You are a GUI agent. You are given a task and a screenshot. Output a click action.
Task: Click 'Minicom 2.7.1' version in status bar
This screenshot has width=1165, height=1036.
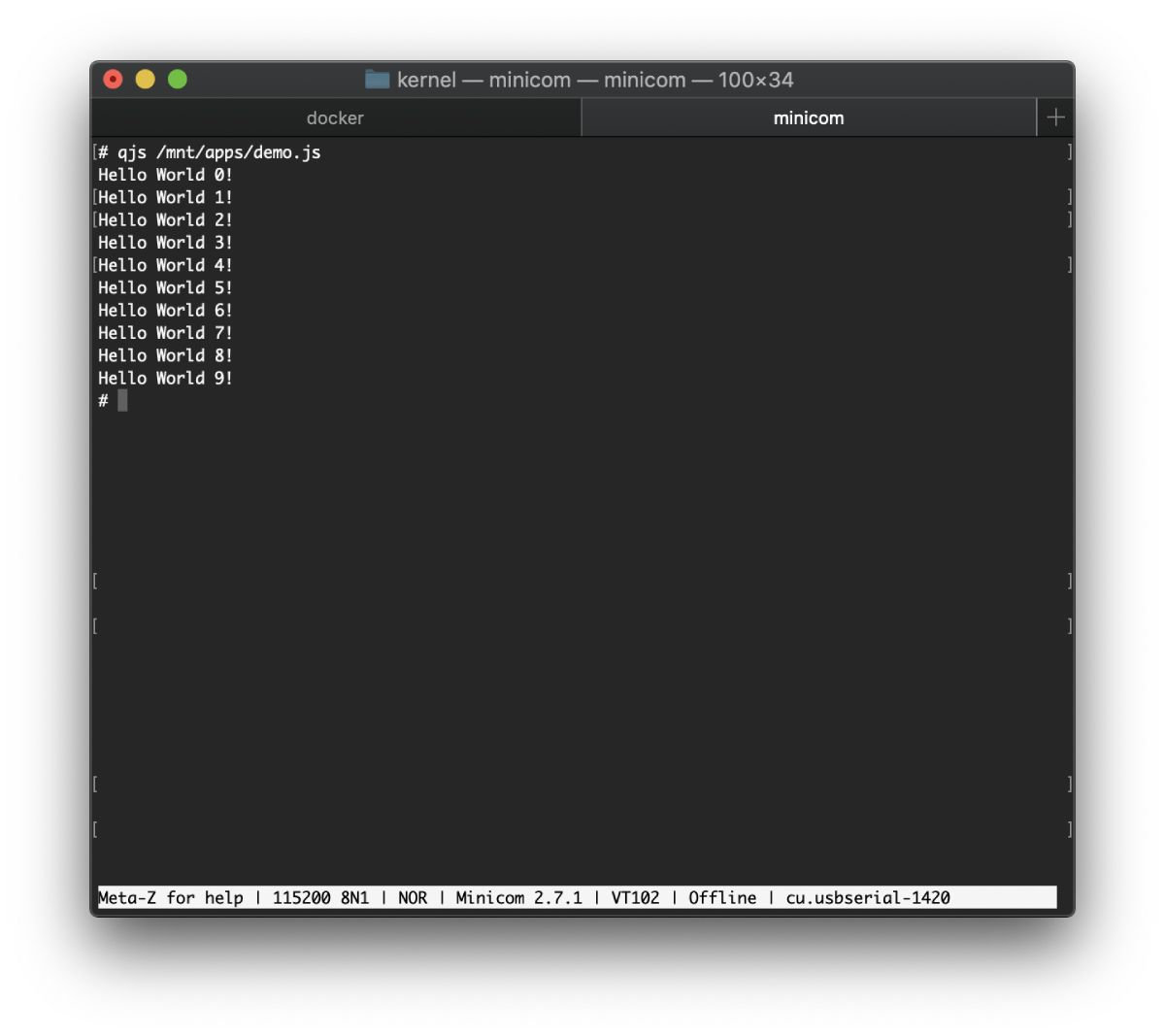[519, 898]
